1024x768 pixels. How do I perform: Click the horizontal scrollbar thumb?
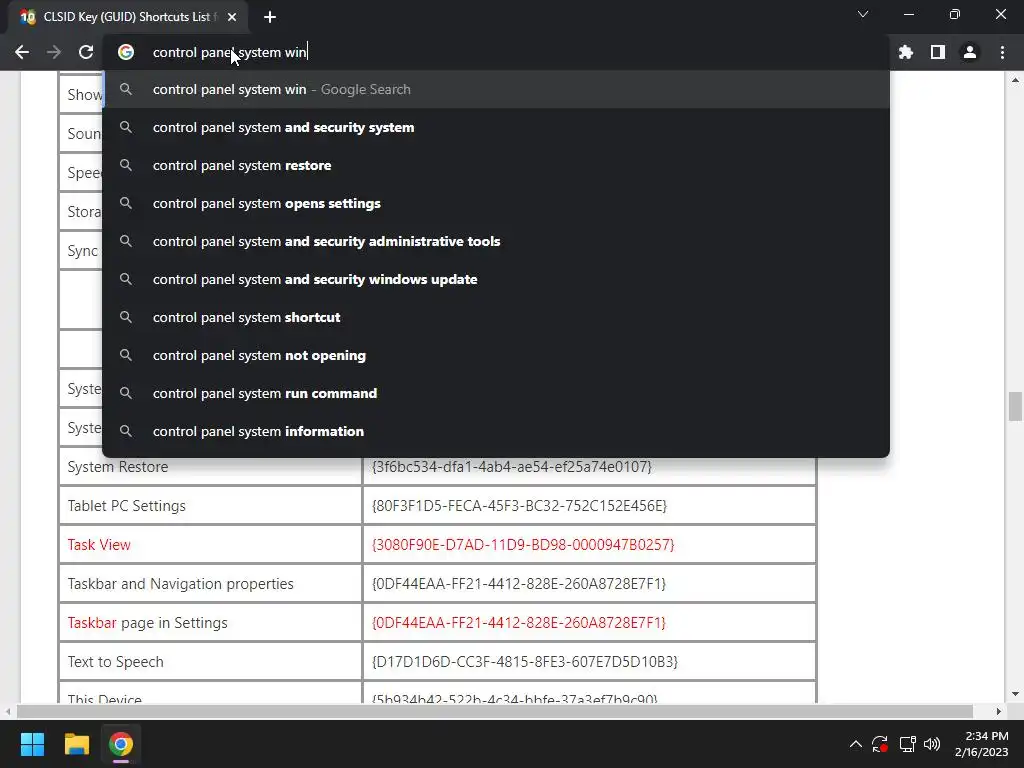coord(494,711)
